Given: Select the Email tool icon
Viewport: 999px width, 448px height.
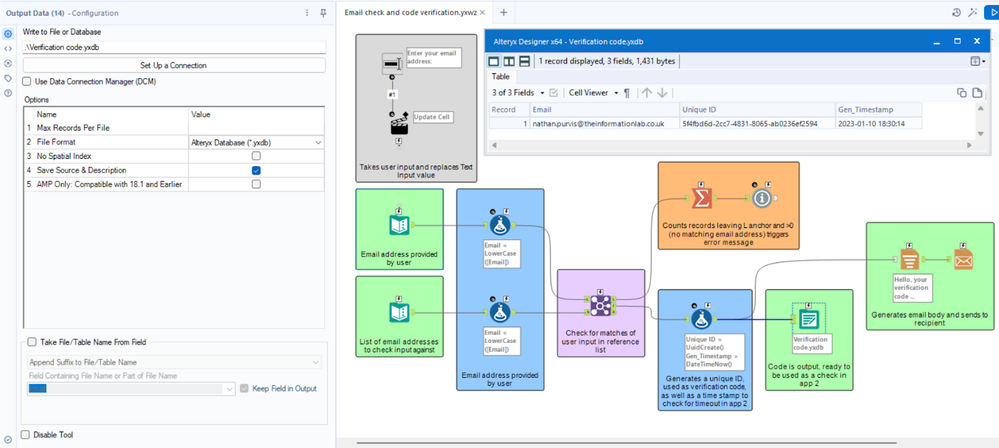Looking at the screenshot, I should pos(963,259).
